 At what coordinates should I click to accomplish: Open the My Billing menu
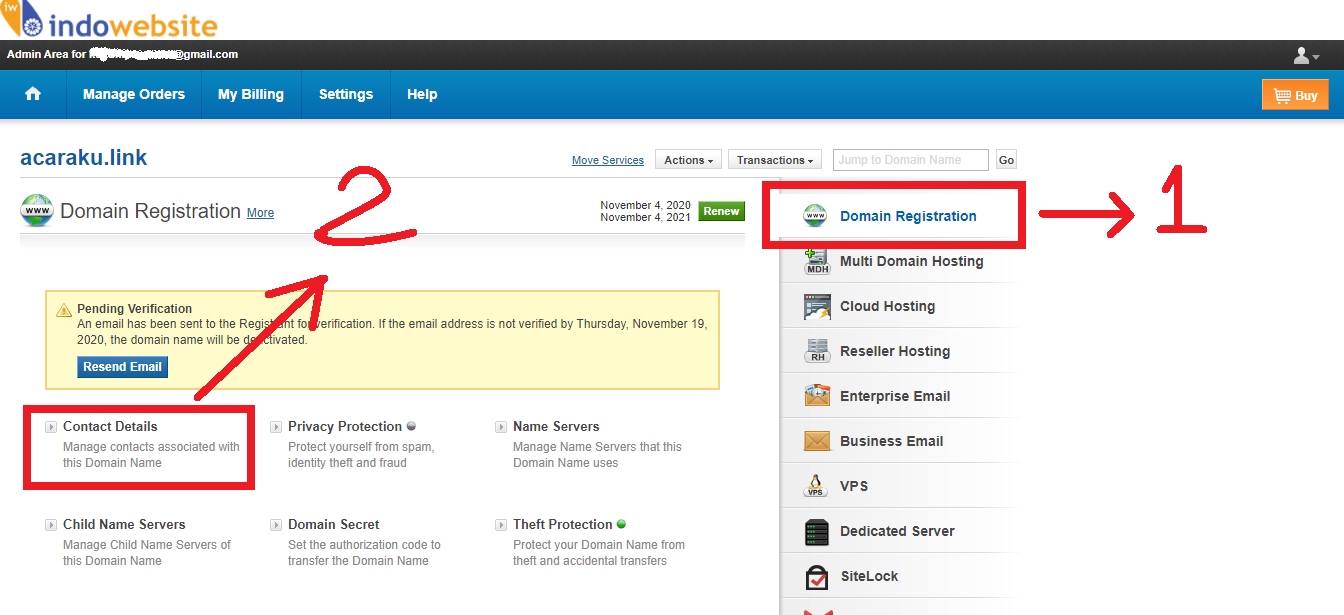click(251, 94)
